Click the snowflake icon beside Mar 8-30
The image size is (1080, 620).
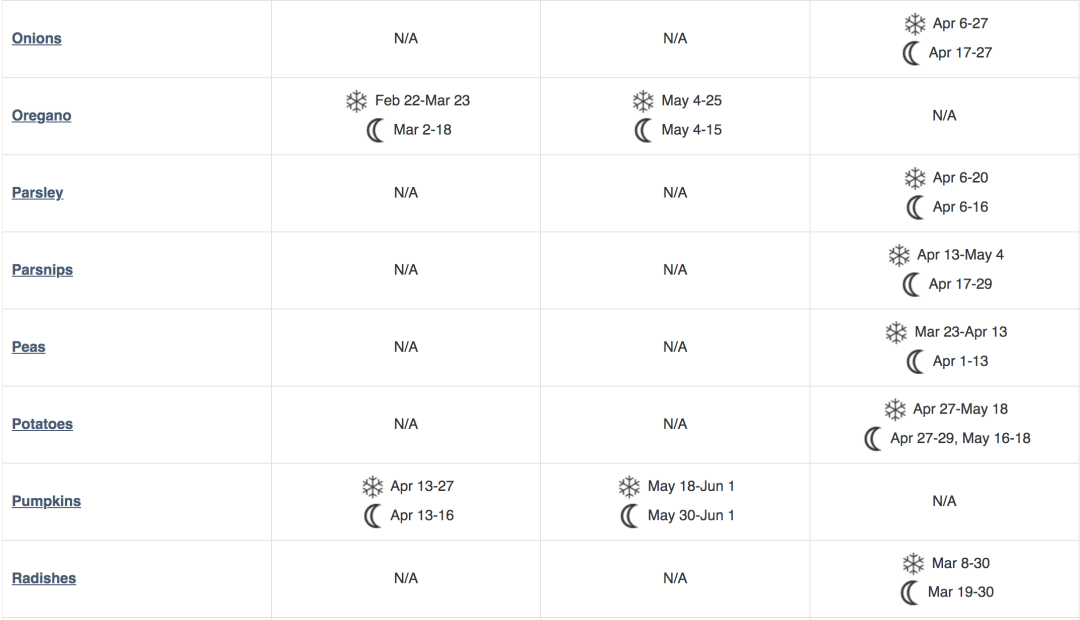[913, 564]
